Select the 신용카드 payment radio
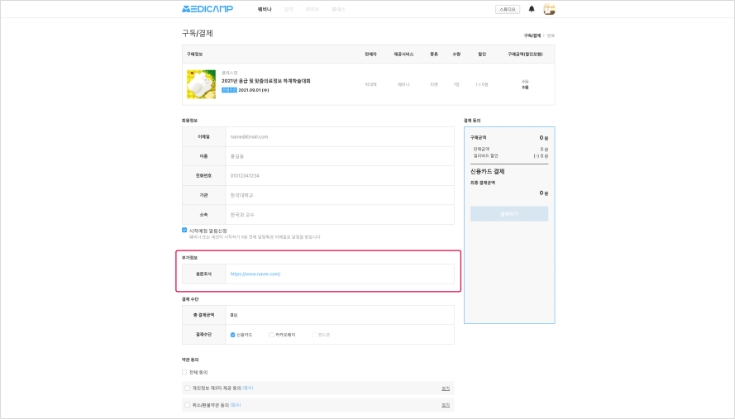735x419 pixels. tap(232, 335)
